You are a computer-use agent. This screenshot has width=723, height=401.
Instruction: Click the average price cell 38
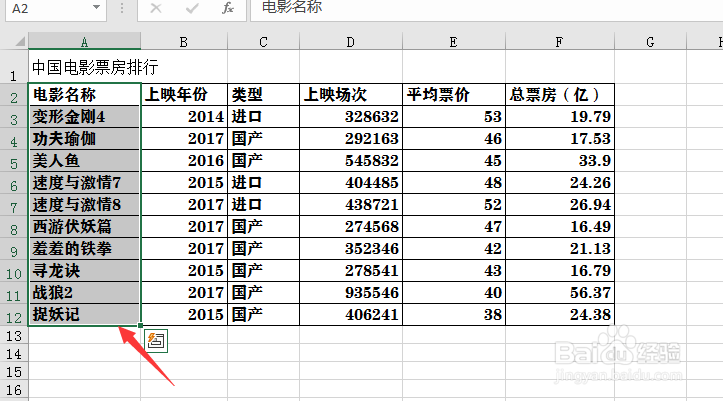[x=454, y=315]
